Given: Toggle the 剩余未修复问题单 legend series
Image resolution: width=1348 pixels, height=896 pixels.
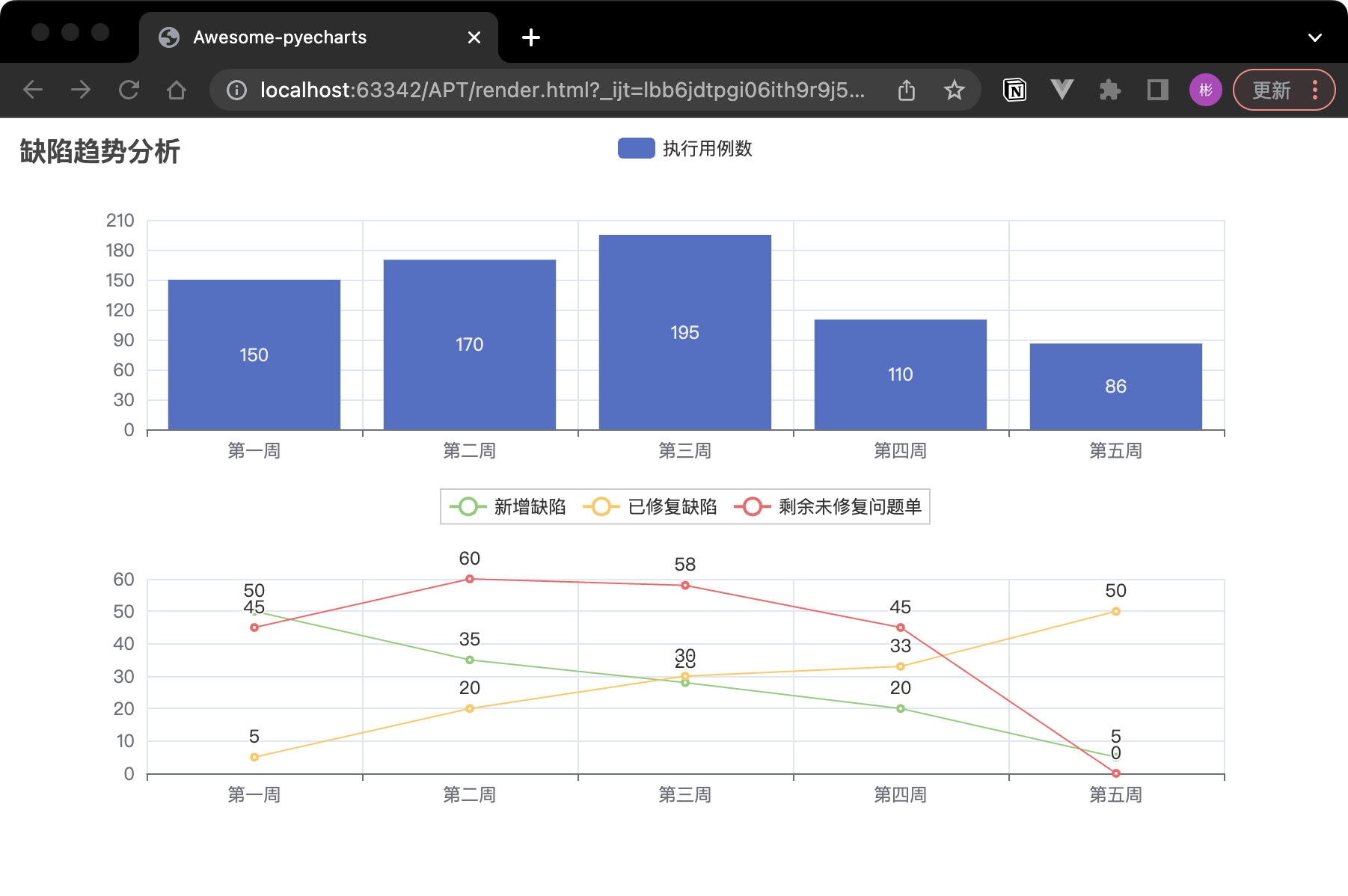Looking at the screenshot, I should pos(828,506).
